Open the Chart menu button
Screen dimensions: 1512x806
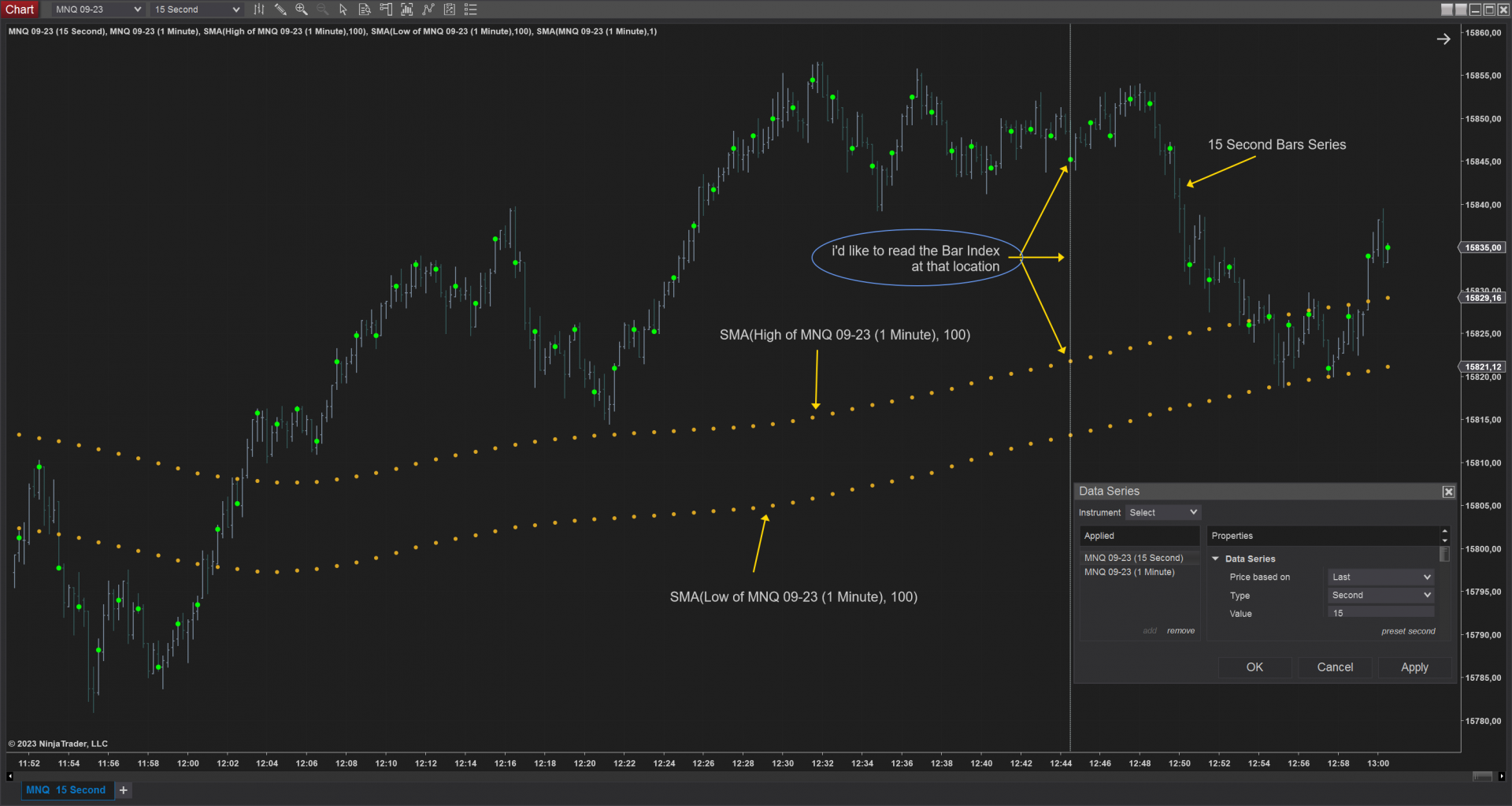coord(20,9)
